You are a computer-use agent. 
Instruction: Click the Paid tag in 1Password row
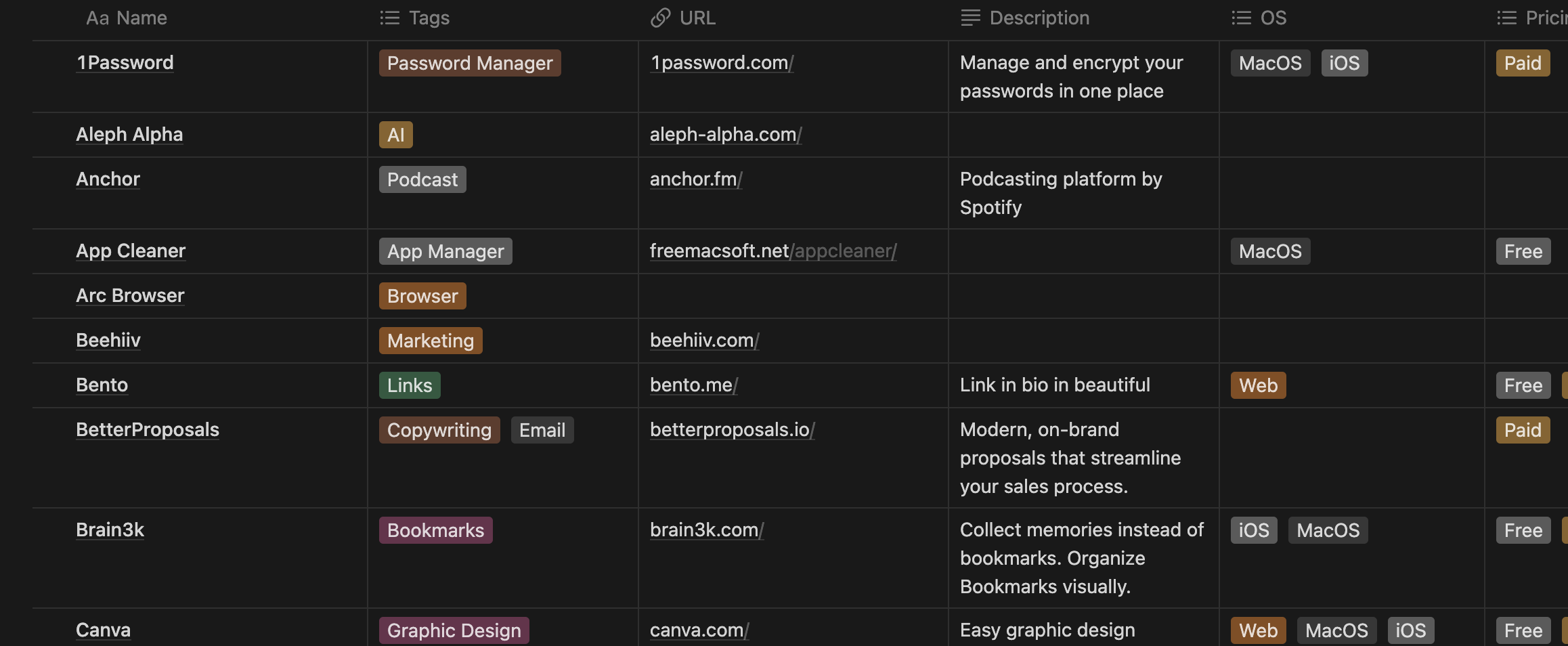pos(1523,63)
